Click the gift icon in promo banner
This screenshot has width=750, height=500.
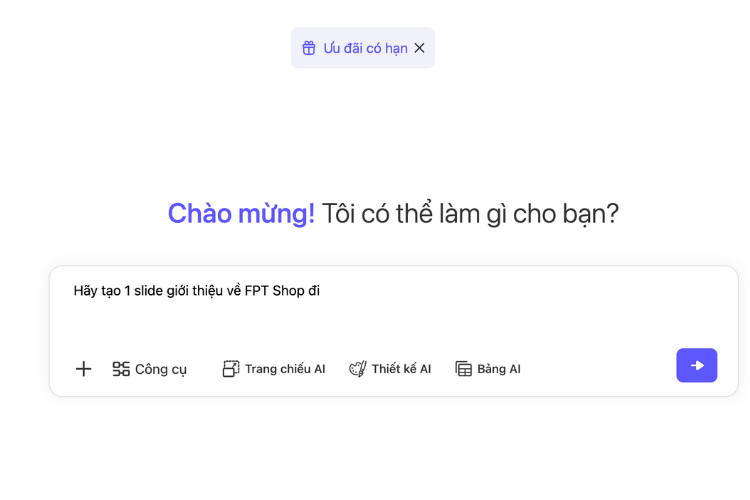point(309,48)
